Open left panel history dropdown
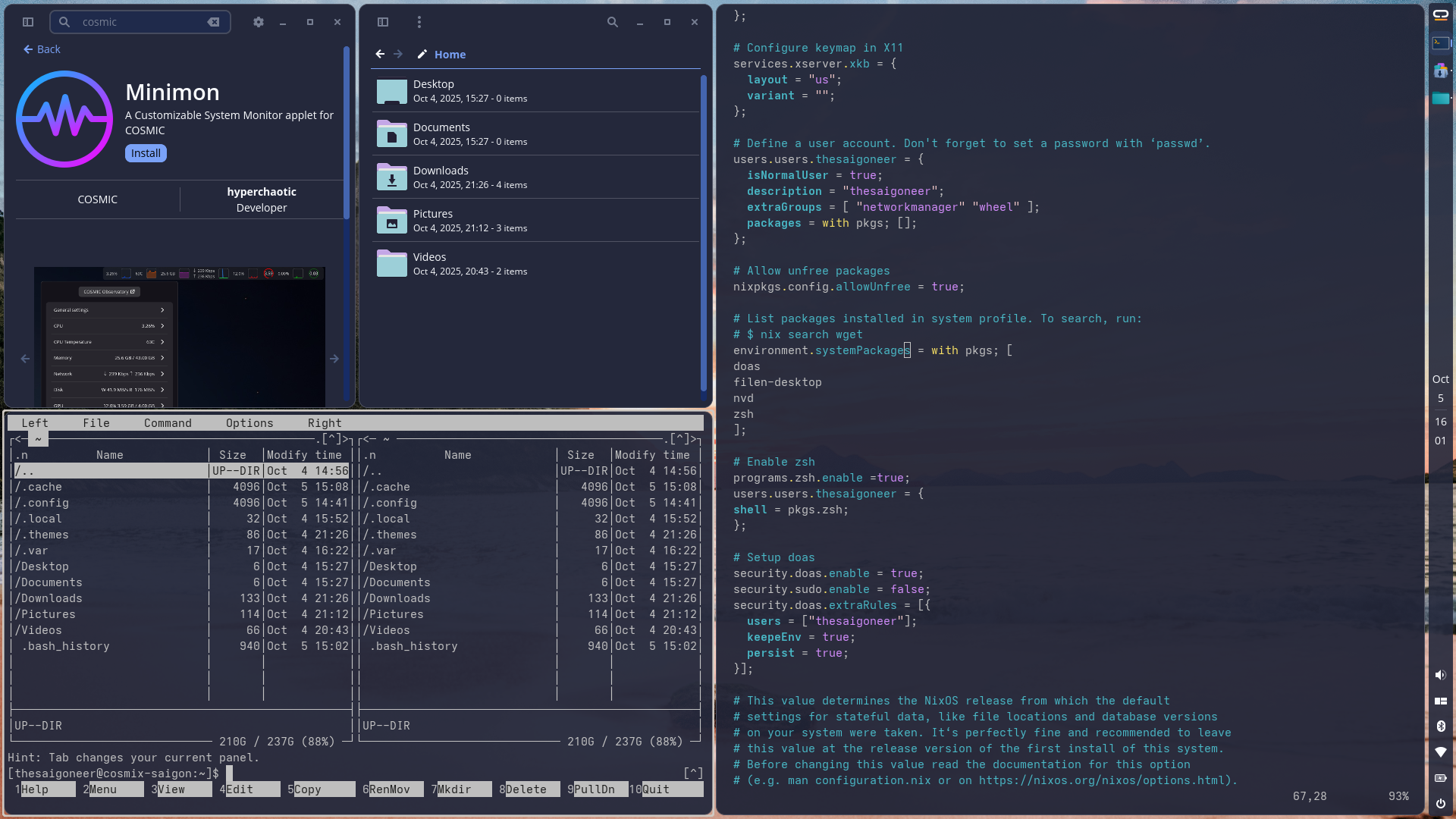Screen dimensions: 1456x819 click(x=331, y=438)
